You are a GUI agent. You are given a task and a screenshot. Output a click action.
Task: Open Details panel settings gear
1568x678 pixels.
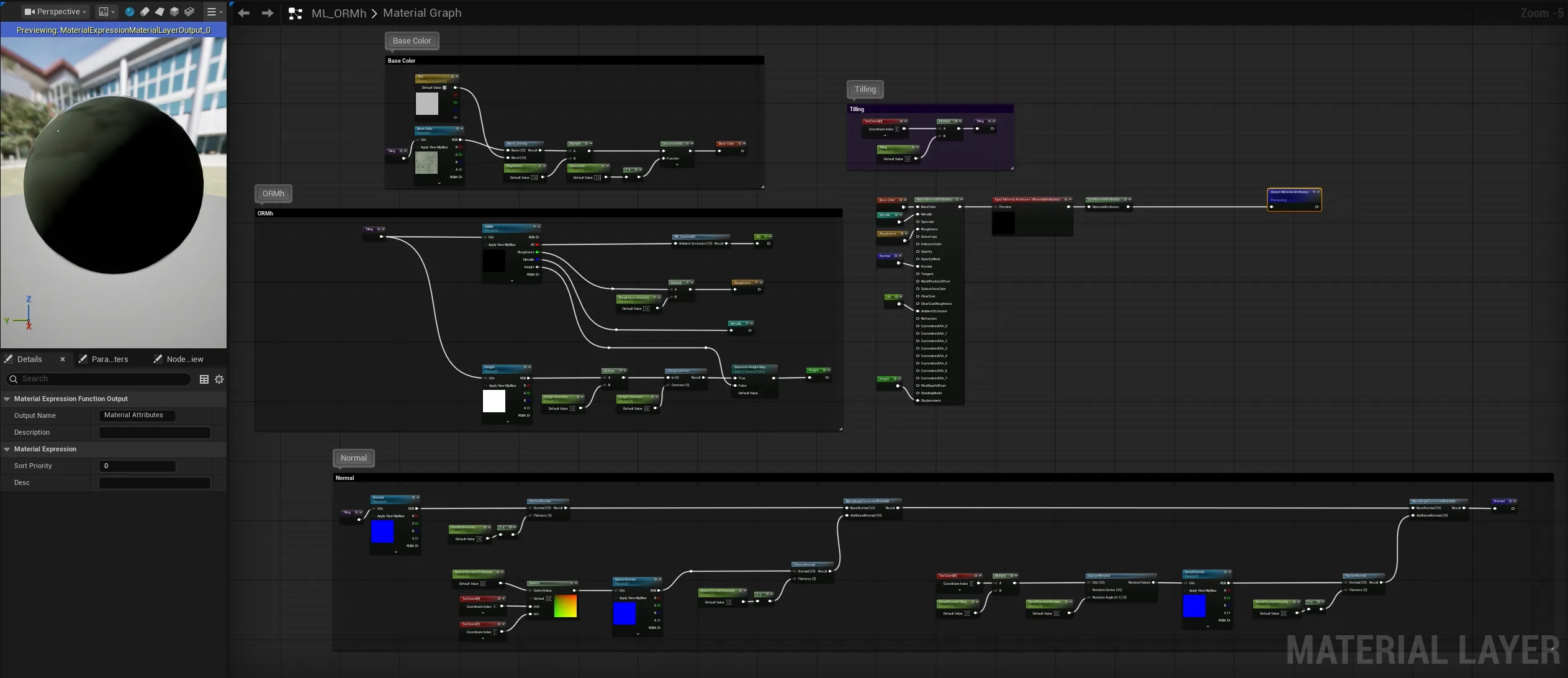[219, 379]
